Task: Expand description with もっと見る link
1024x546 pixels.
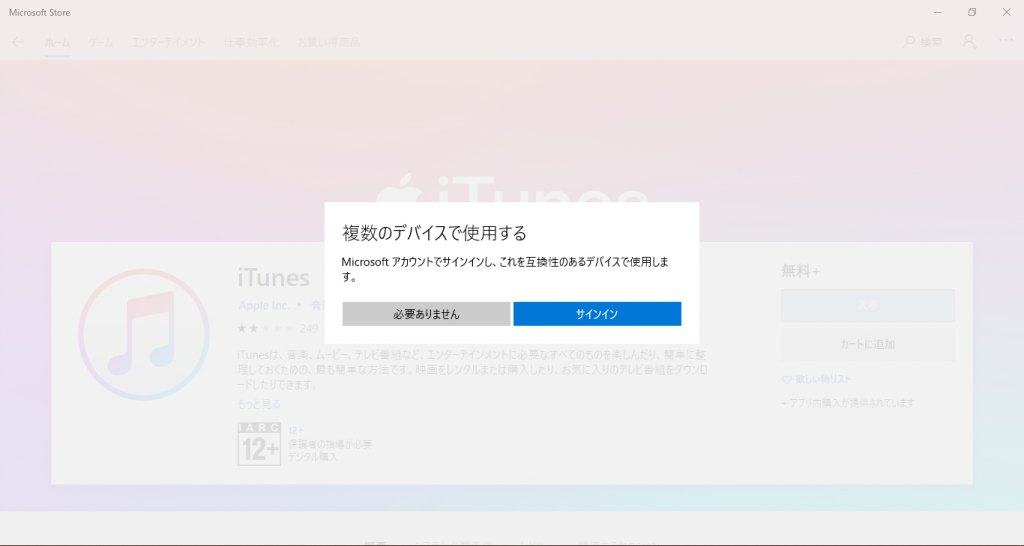Action: pyautogui.click(x=258, y=404)
